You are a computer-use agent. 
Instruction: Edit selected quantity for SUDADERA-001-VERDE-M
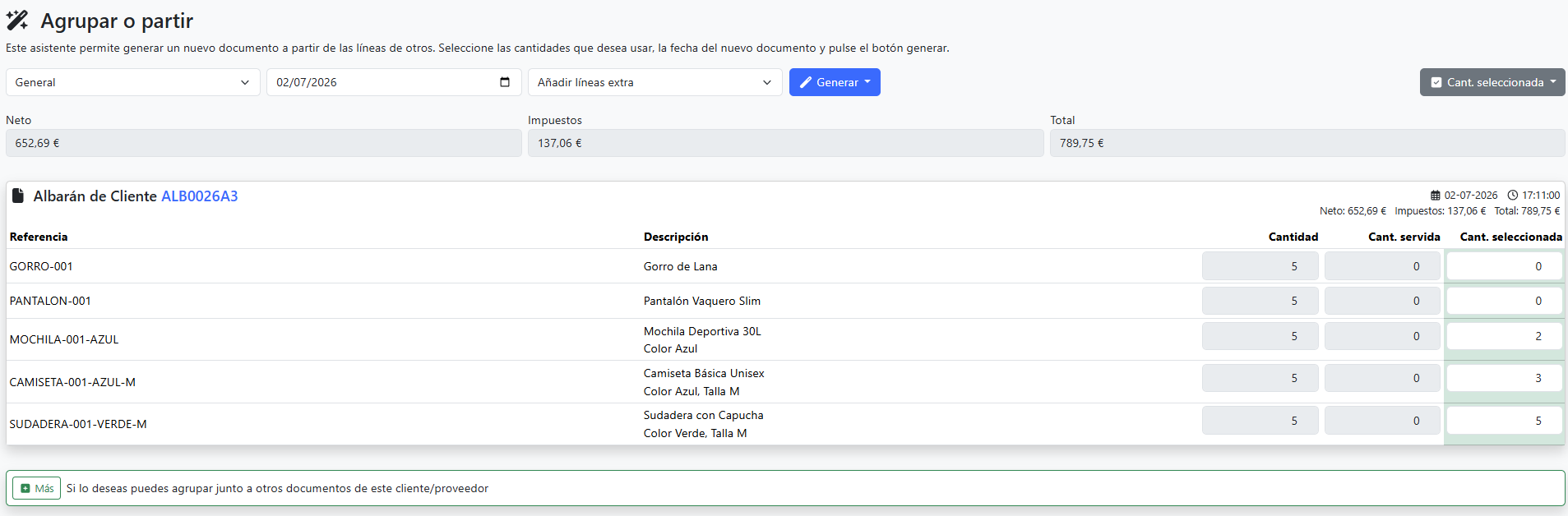1504,421
